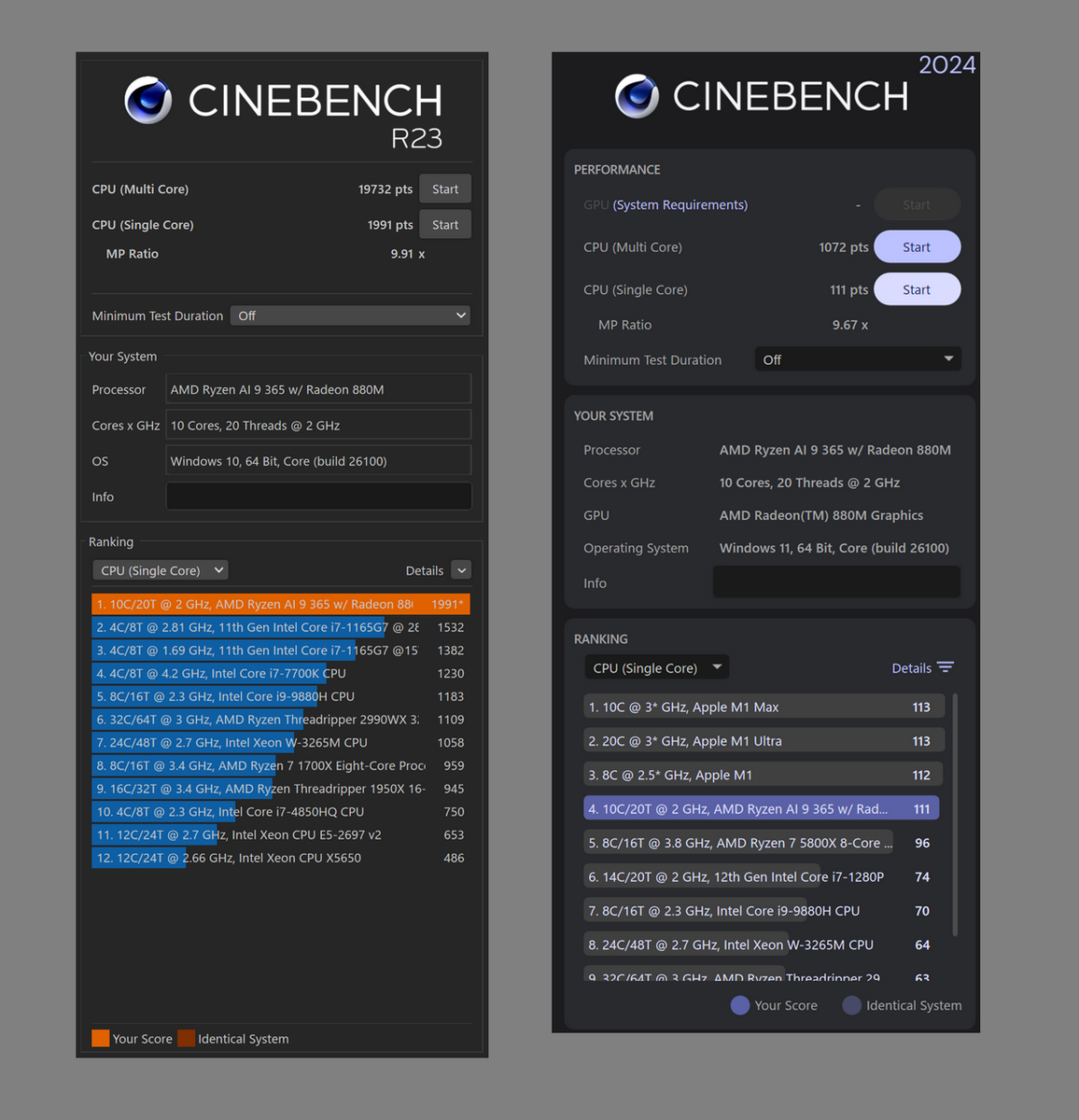Click the Identical System legend dot in 2024

click(851, 1005)
